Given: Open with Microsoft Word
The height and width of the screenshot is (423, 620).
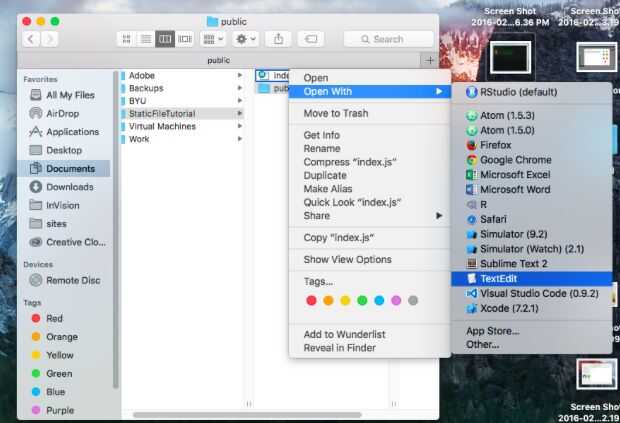Looking at the screenshot, I should [x=531, y=190].
